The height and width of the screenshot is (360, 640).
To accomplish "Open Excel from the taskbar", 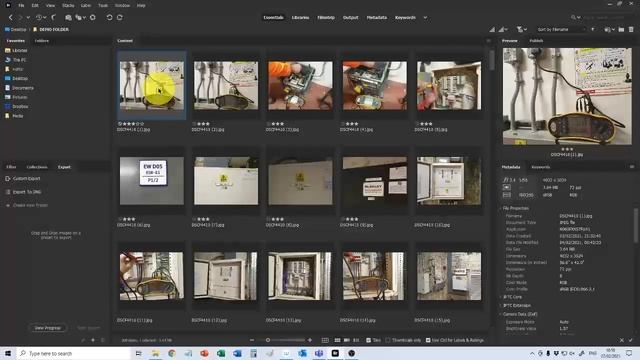I will click(x=221, y=353).
